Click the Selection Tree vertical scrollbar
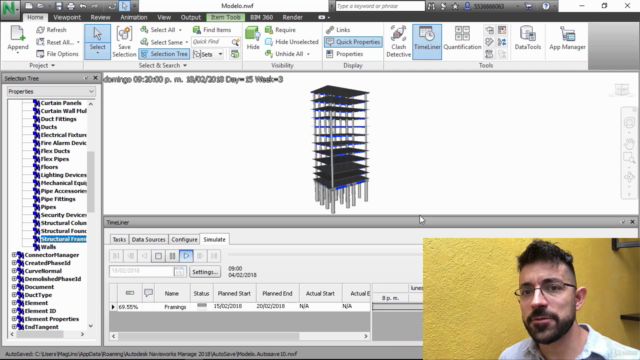The image size is (640, 360). click(91, 215)
